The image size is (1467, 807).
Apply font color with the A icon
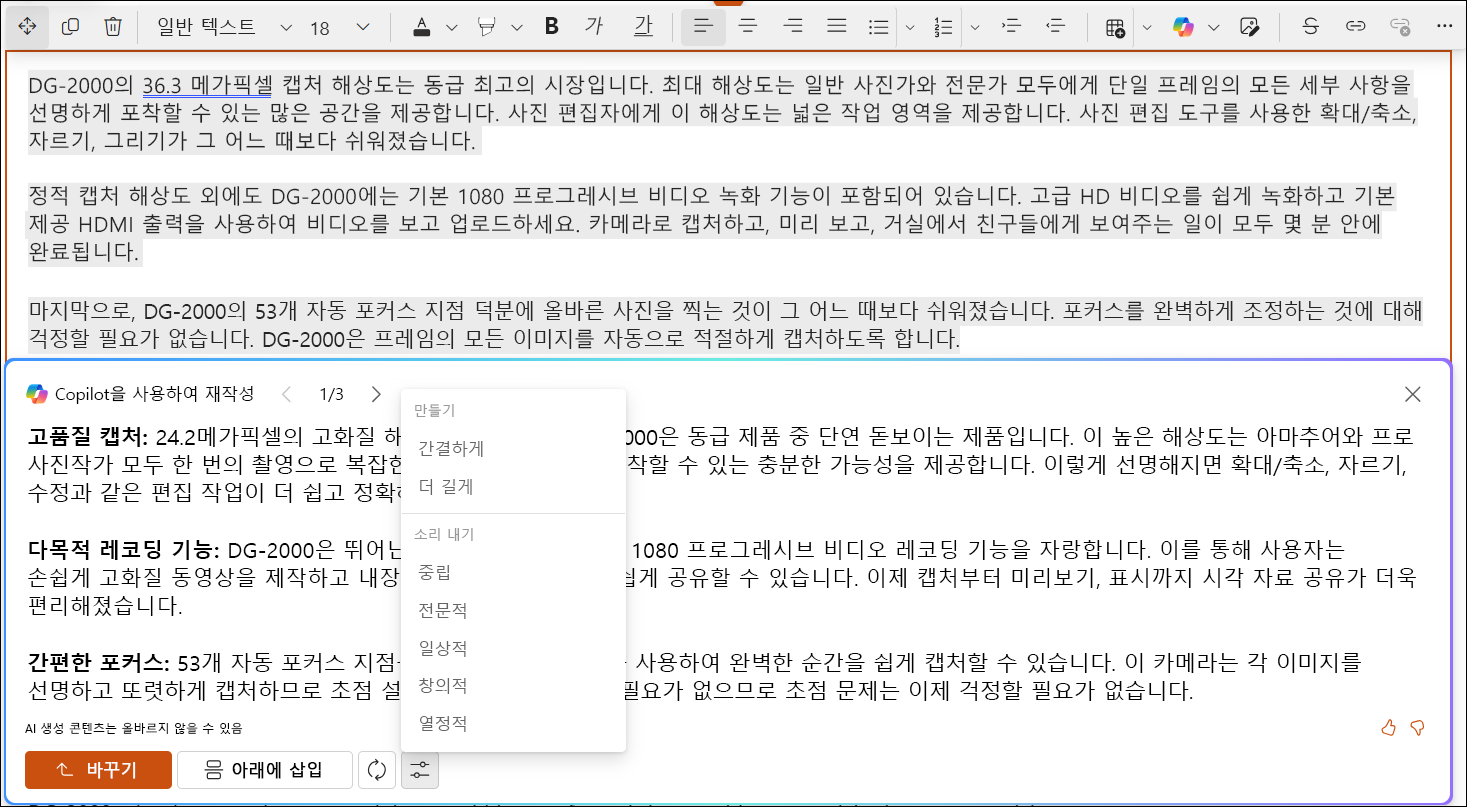pyautogui.click(x=422, y=27)
